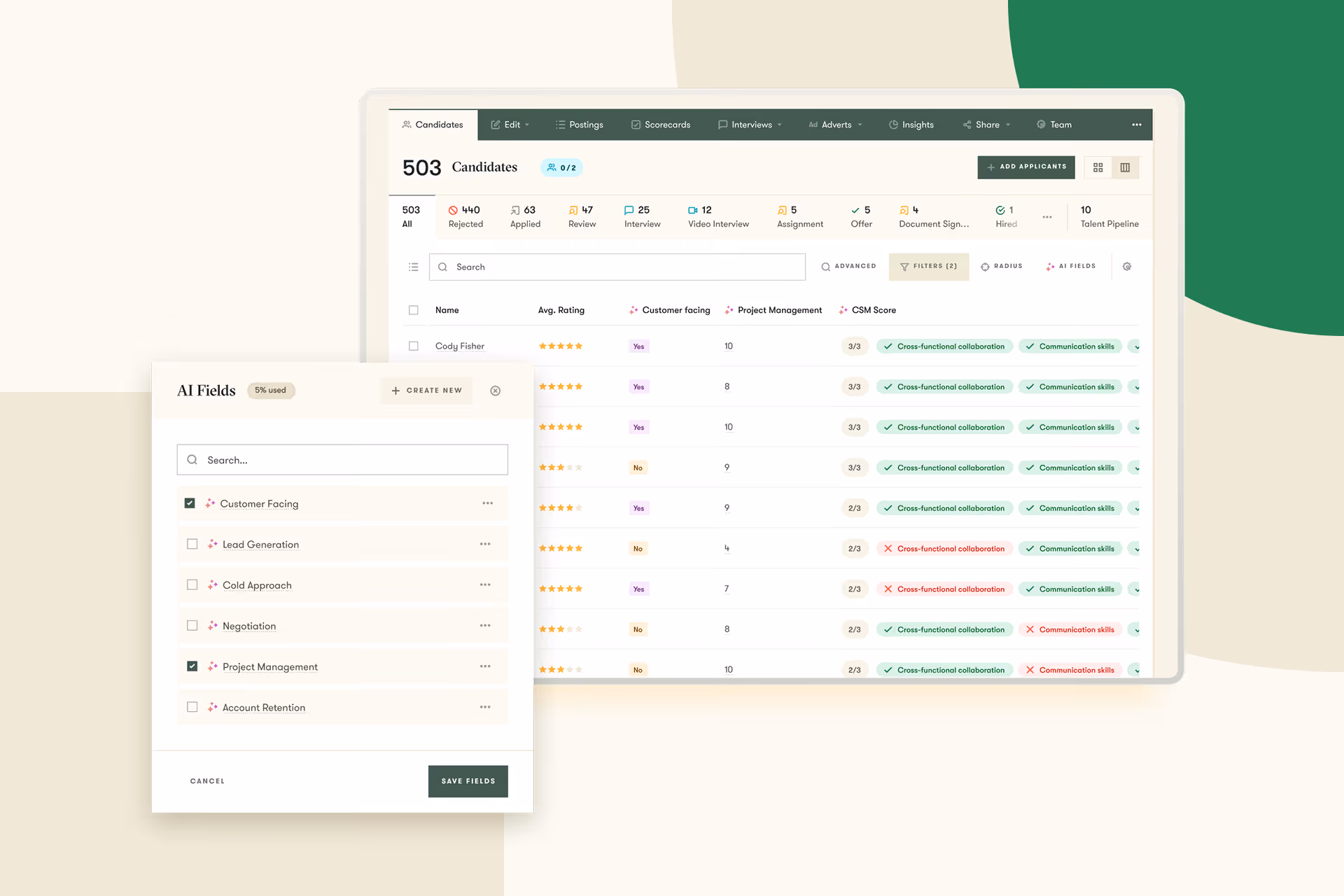Check the Lead Generation field
The width and height of the screenshot is (1344, 896).
point(192,544)
